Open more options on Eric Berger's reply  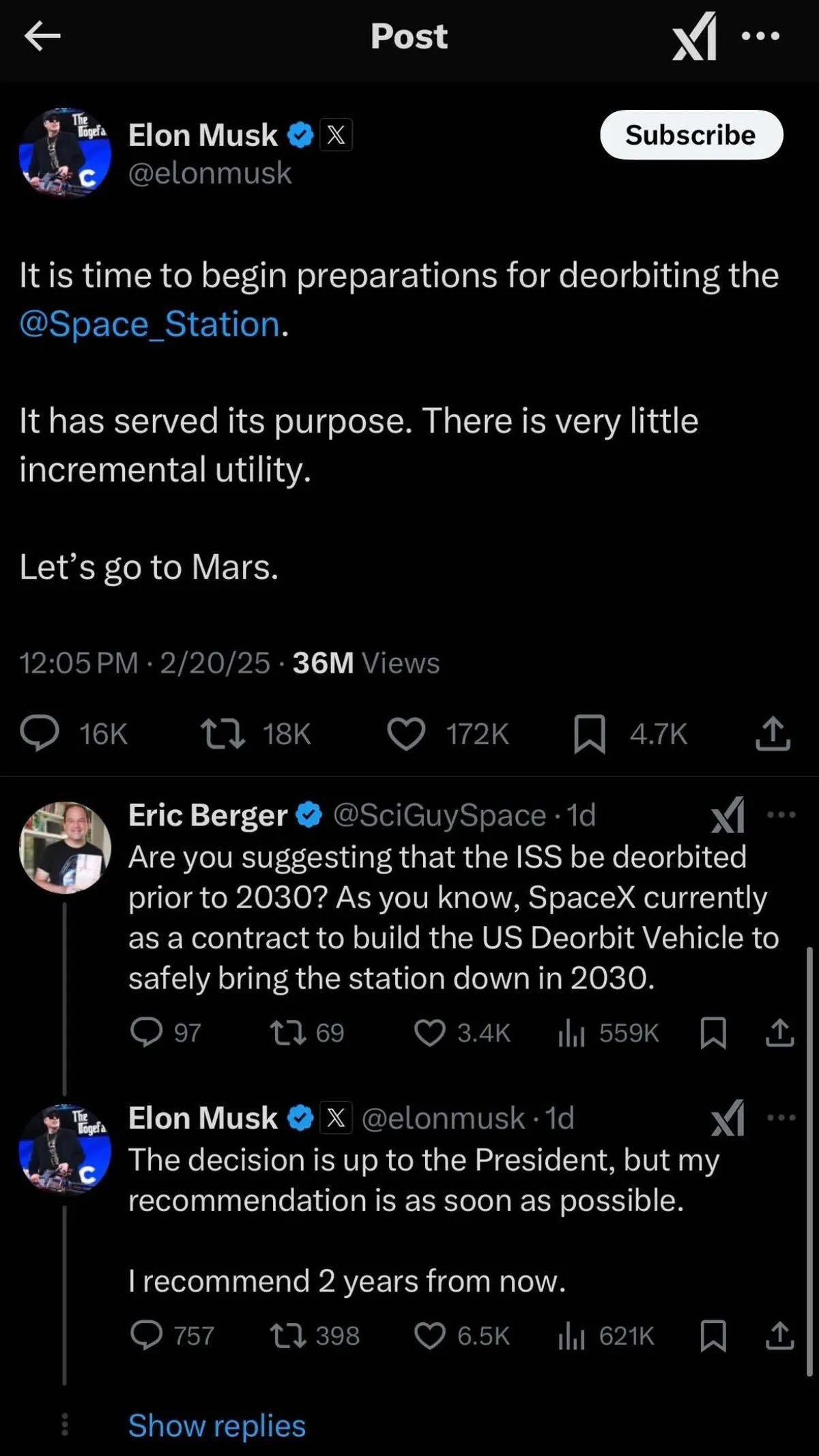[781, 815]
